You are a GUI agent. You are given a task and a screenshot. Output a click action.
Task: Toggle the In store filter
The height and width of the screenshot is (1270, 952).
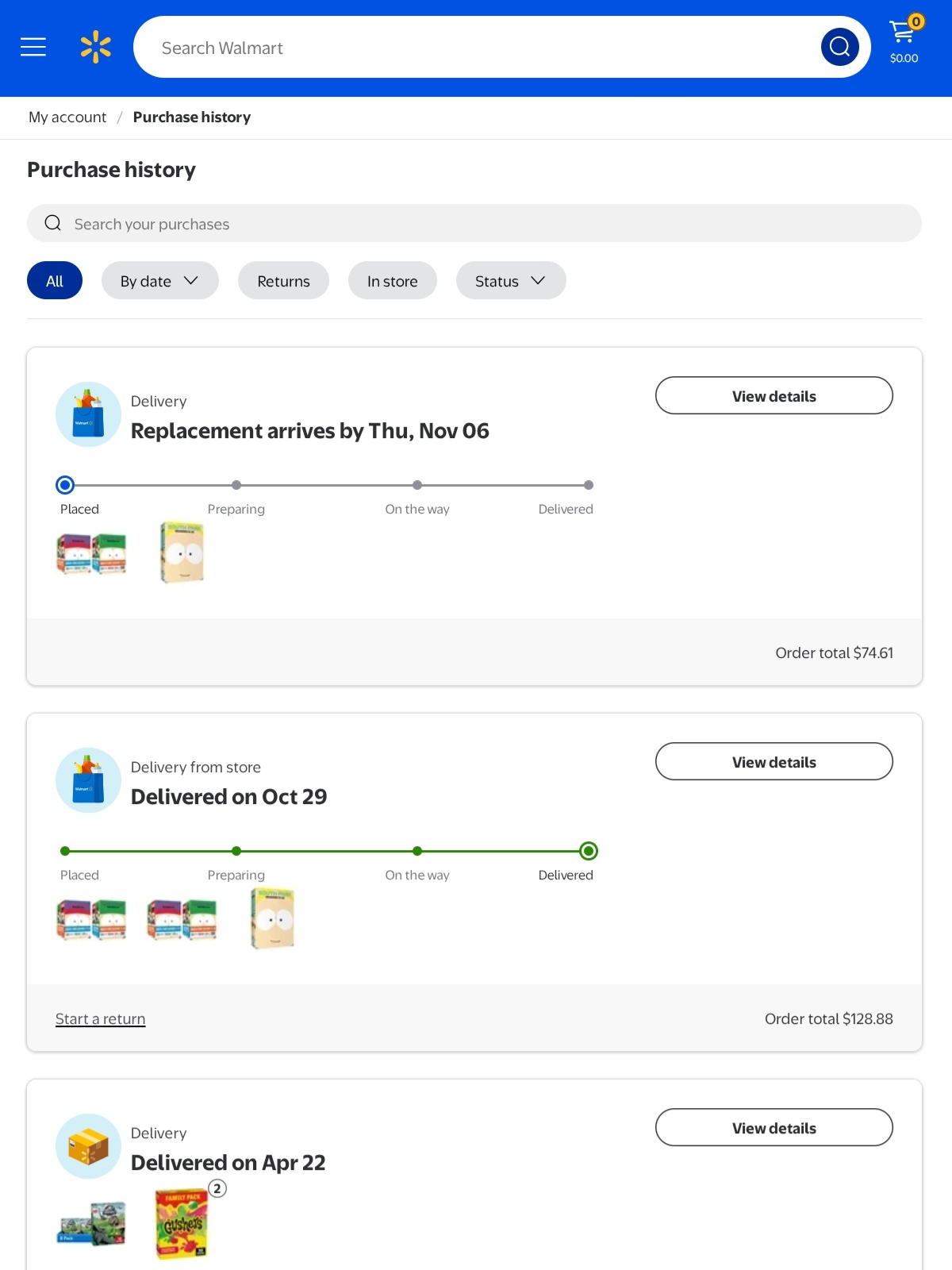[x=392, y=281]
